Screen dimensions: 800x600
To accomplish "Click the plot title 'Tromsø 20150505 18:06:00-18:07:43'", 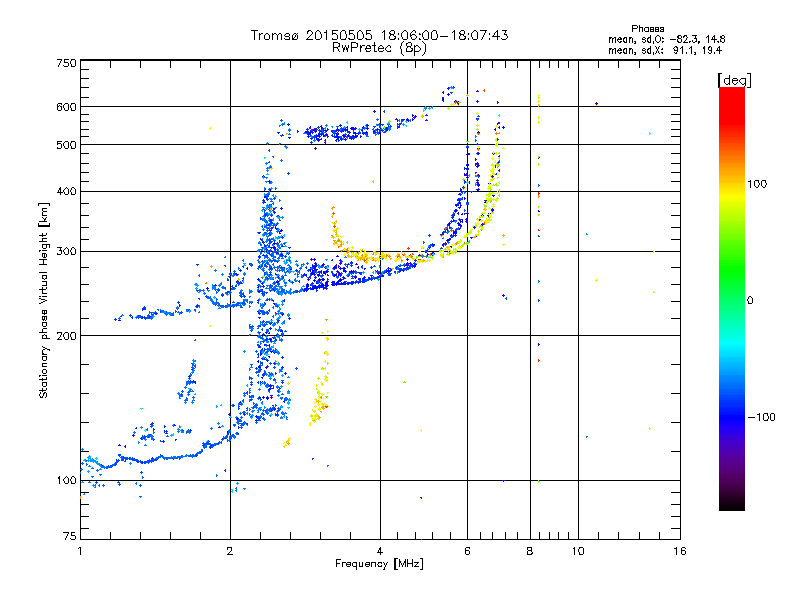I will 379,35.
